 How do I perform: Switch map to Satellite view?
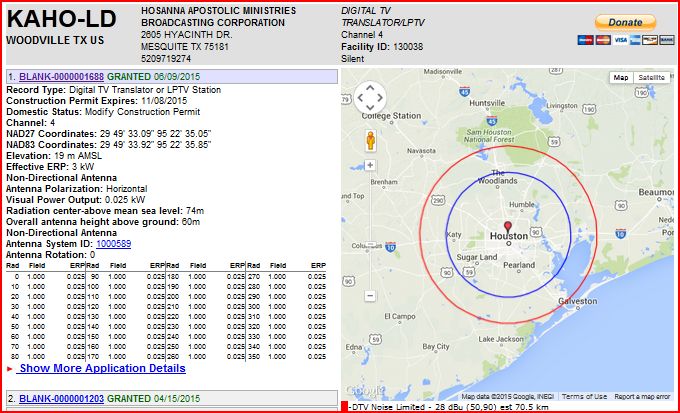651,78
